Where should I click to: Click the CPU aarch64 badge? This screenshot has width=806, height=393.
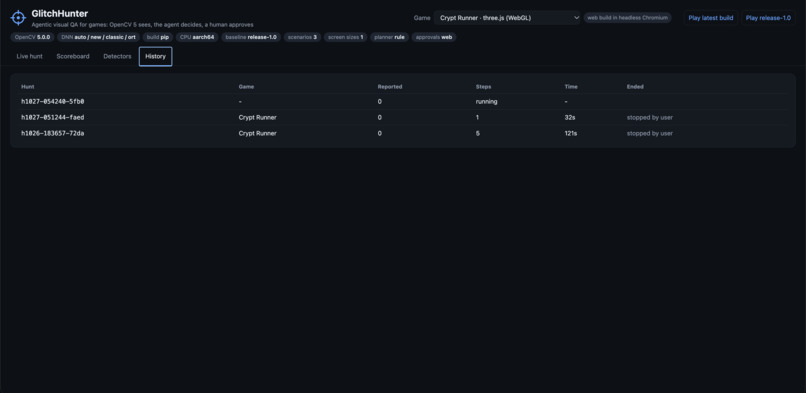click(x=197, y=37)
